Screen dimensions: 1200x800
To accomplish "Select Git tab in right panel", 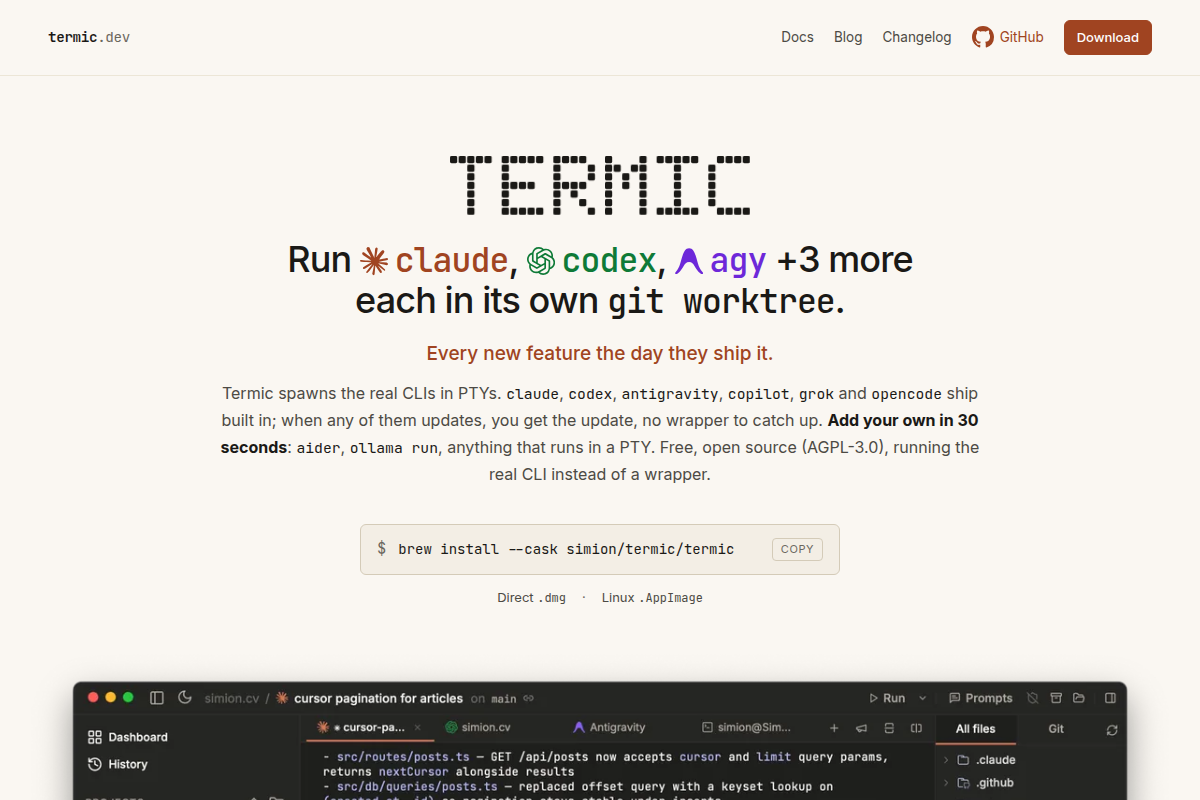I will click(1056, 729).
